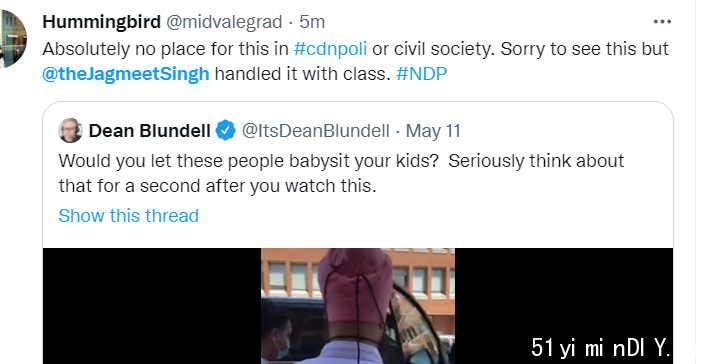The image size is (723, 364).
Task: Click the May 11 date on quoted tweet
Action: (x=433, y=131)
